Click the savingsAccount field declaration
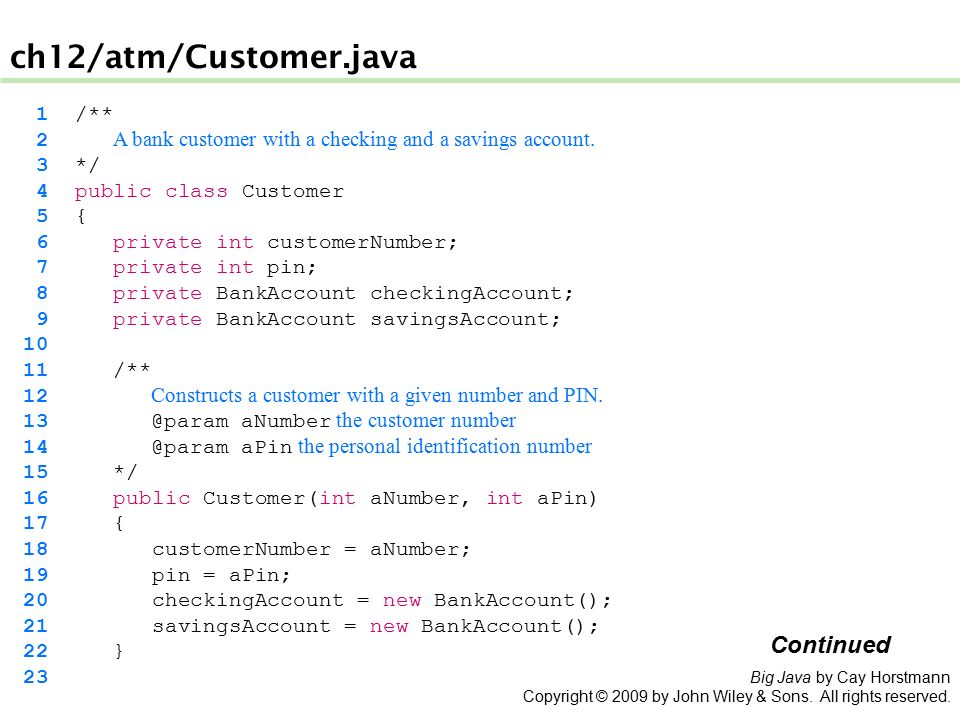The height and width of the screenshot is (720, 960). pos(336,319)
